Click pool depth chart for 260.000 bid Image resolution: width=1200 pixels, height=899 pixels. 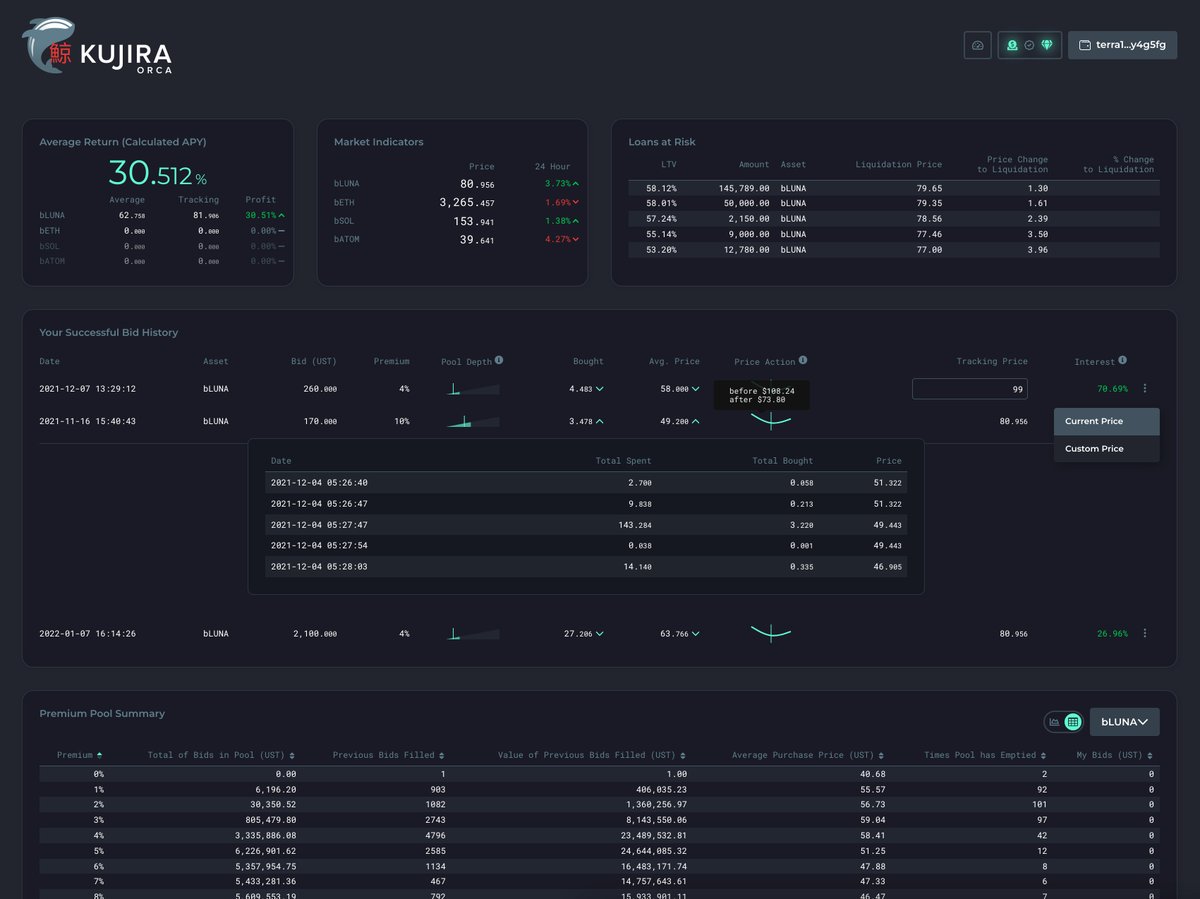point(473,389)
